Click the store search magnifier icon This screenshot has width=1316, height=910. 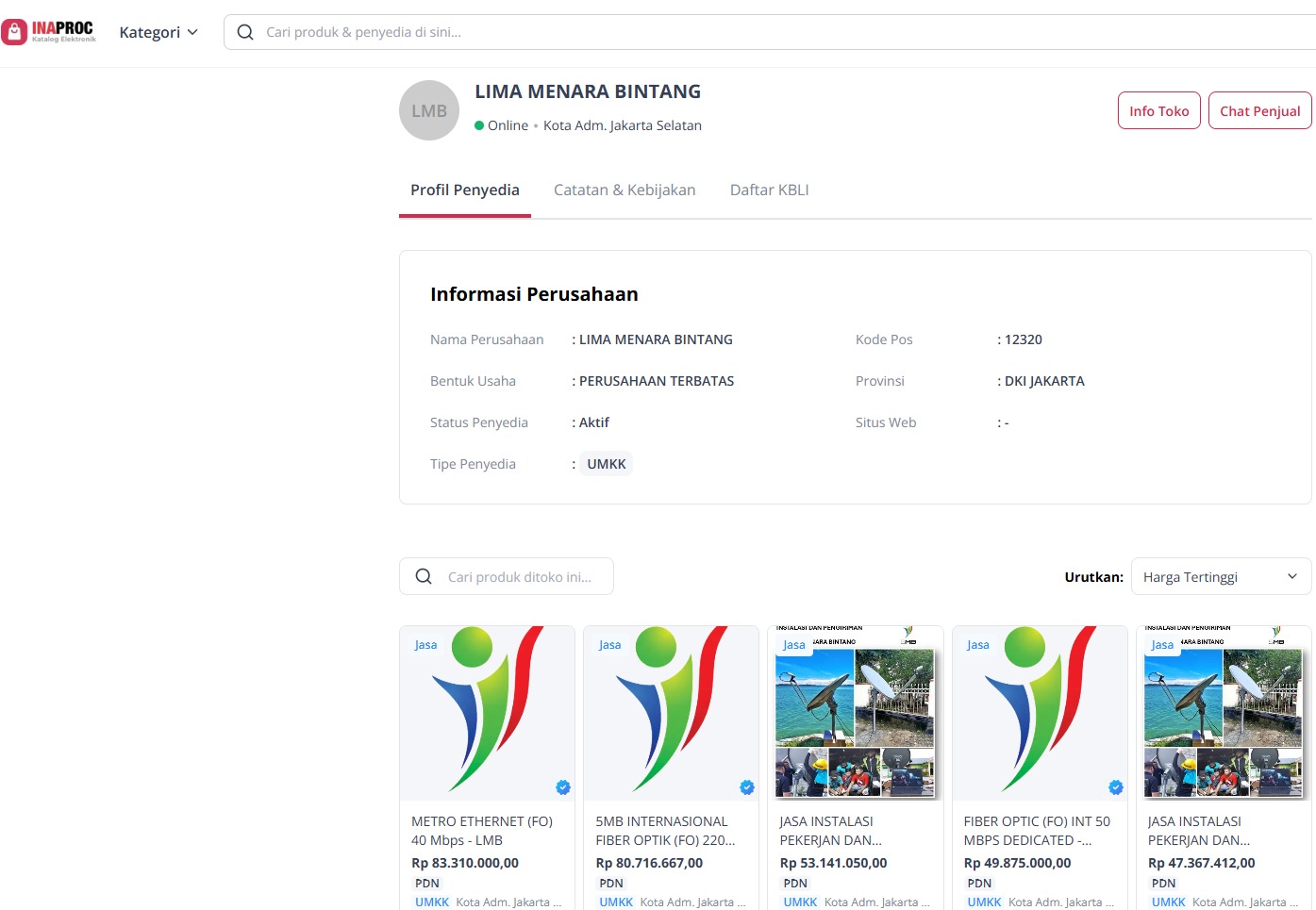coord(424,576)
